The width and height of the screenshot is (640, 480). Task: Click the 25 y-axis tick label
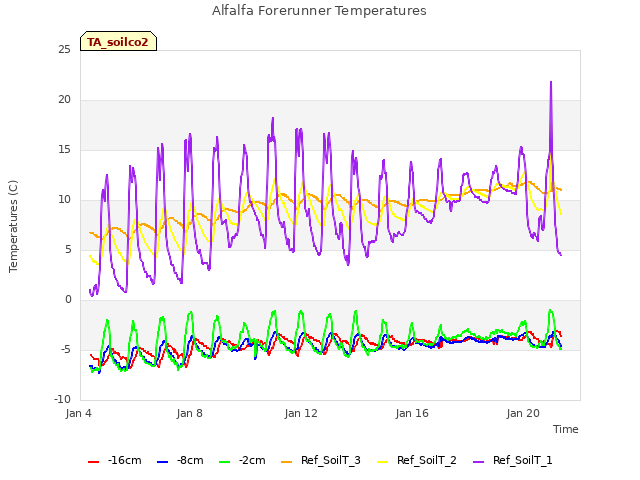point(64,50)
